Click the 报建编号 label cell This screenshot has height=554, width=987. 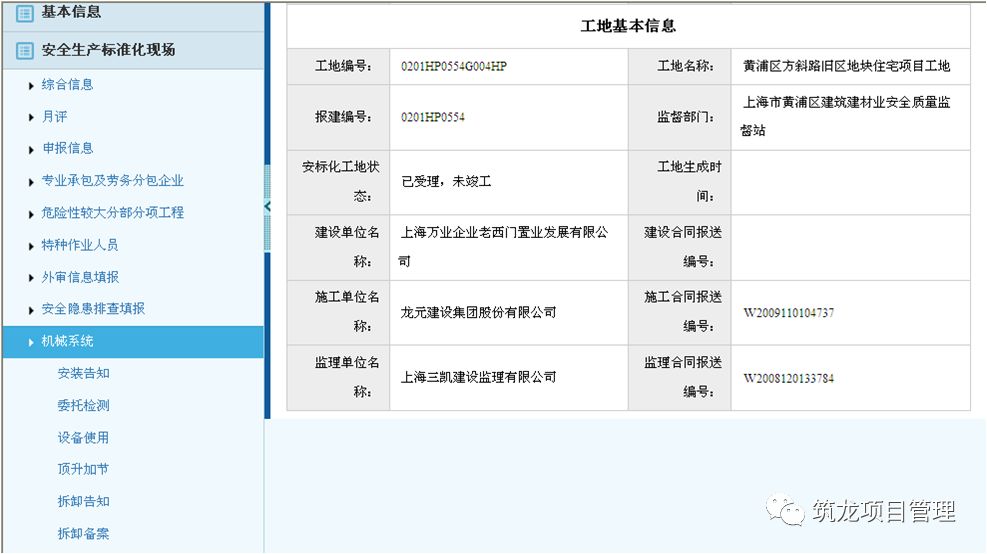339,117
